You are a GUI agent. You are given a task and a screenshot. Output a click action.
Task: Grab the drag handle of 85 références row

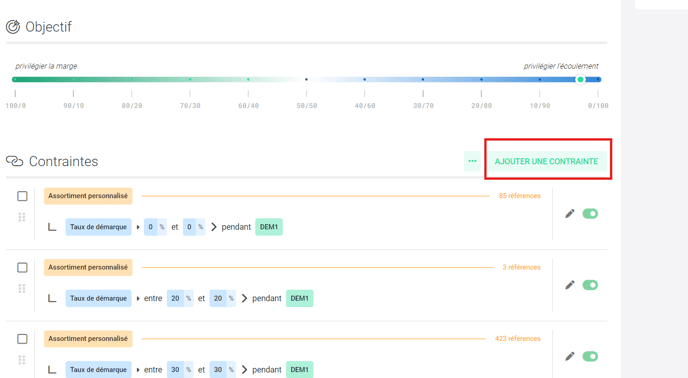click(22, 217)
